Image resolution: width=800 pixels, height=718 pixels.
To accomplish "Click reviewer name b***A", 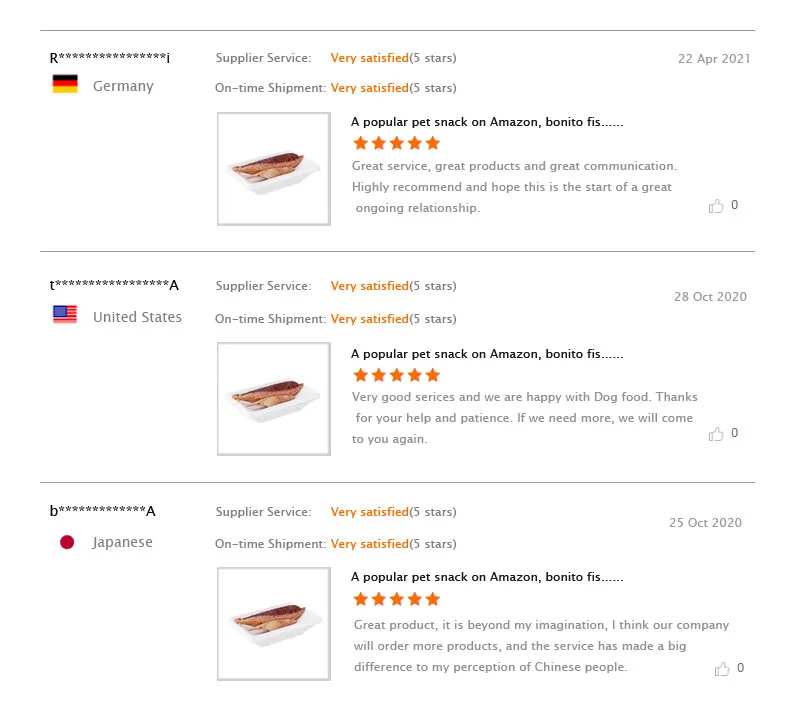I will coord(103,512).
